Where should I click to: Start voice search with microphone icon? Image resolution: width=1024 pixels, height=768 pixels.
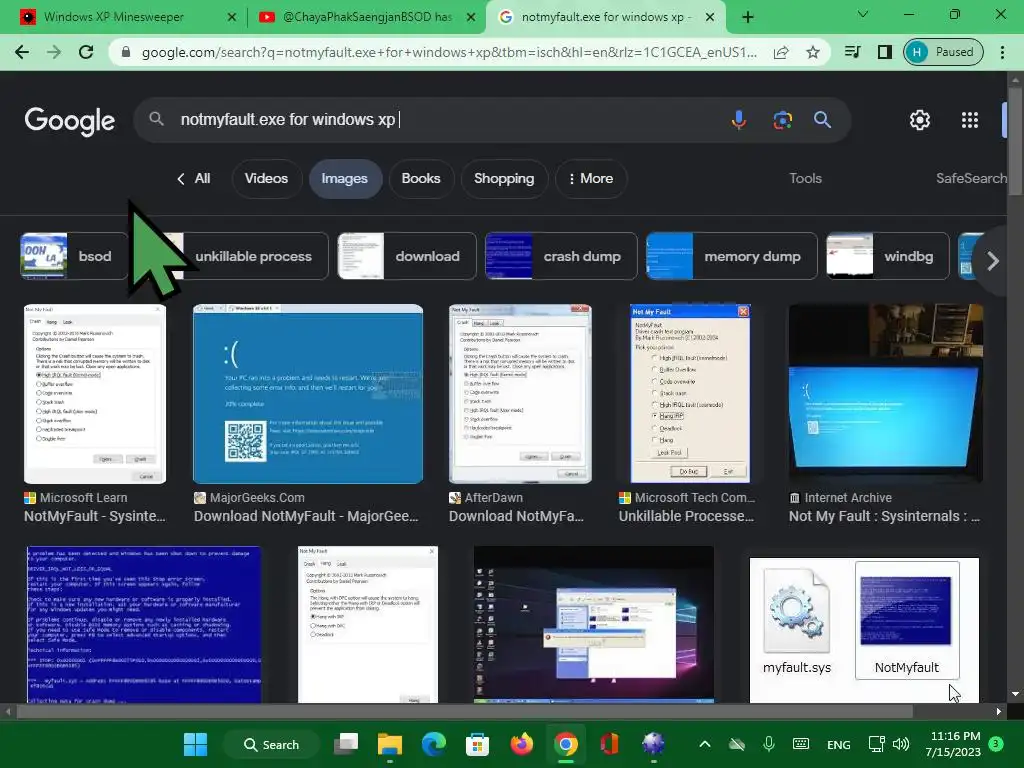pos(739,120)
